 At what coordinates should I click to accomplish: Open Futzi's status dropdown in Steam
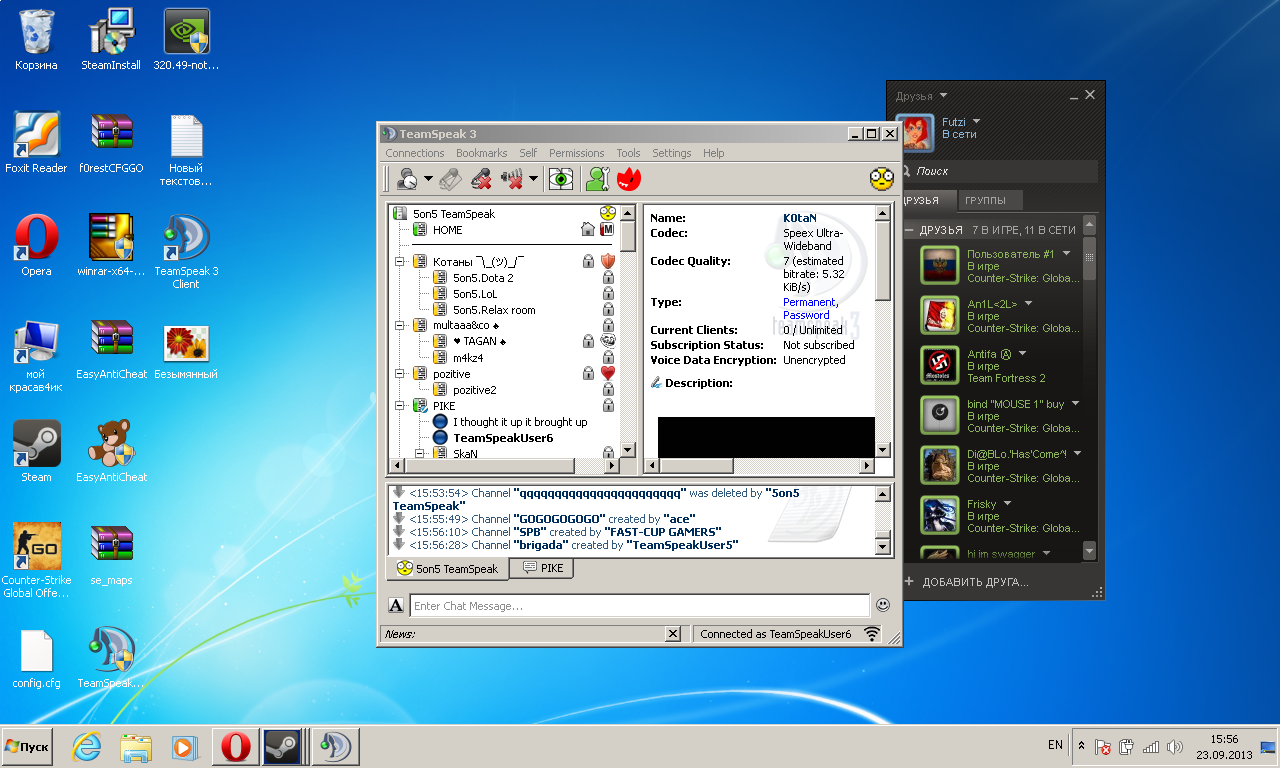pyautogui.click(x=976, y=122)
